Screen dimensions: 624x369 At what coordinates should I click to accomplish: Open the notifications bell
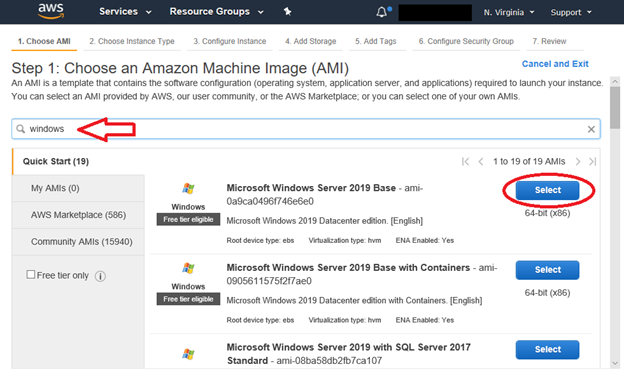click(382, 12)
